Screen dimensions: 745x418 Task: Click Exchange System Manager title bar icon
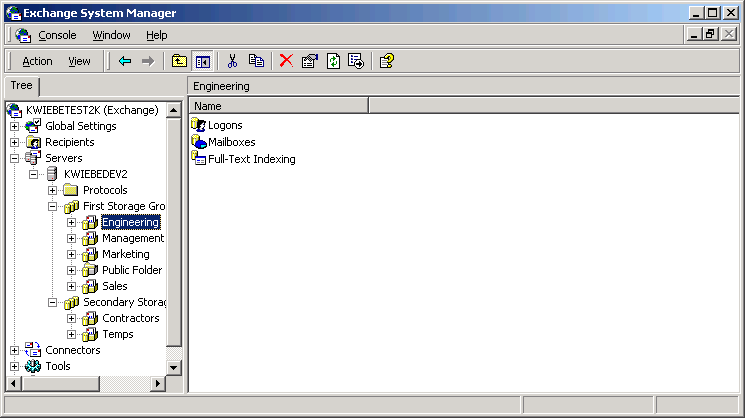(x=14, y=13)
